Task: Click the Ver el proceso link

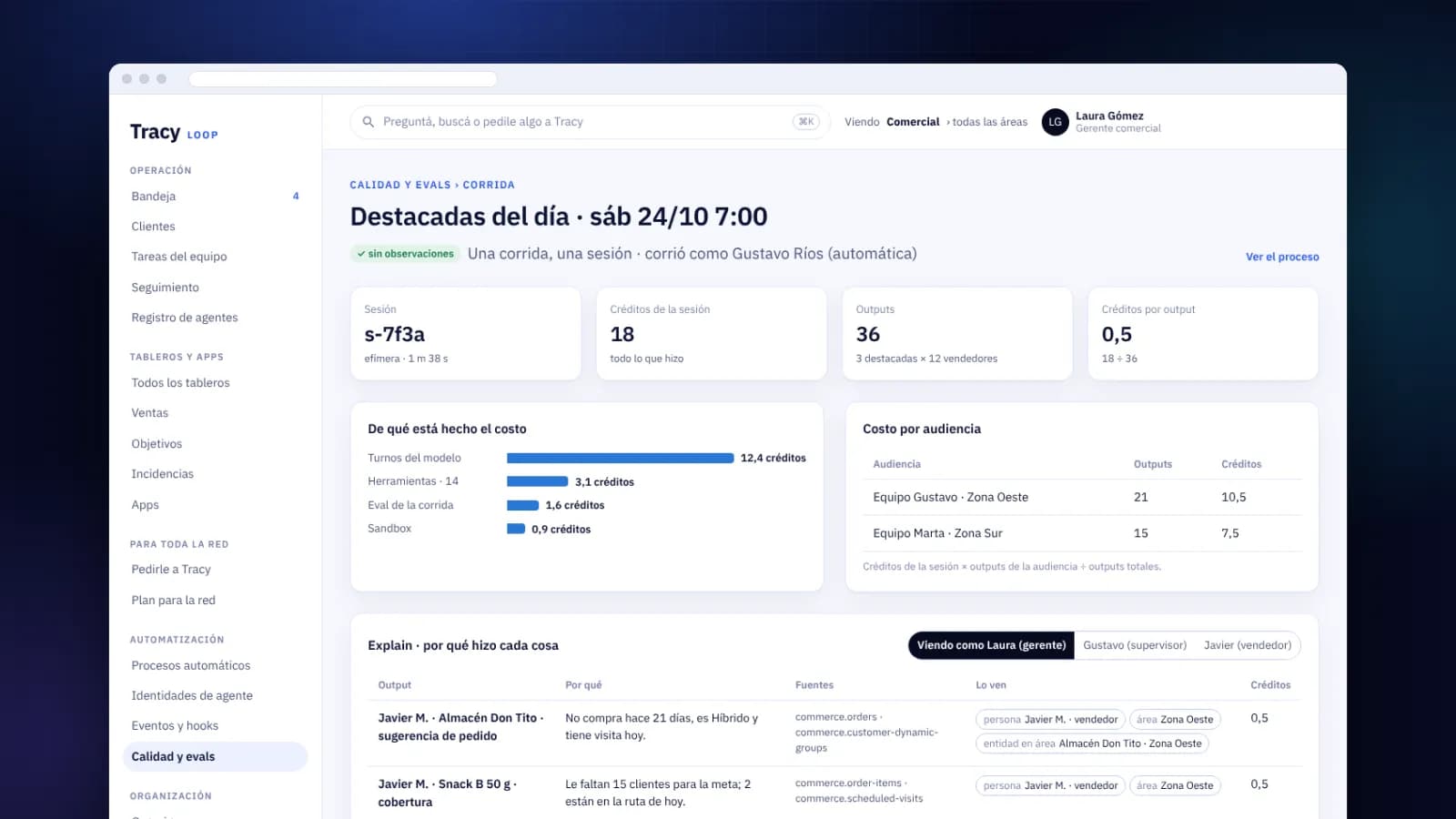Action: click(1282, 258)
